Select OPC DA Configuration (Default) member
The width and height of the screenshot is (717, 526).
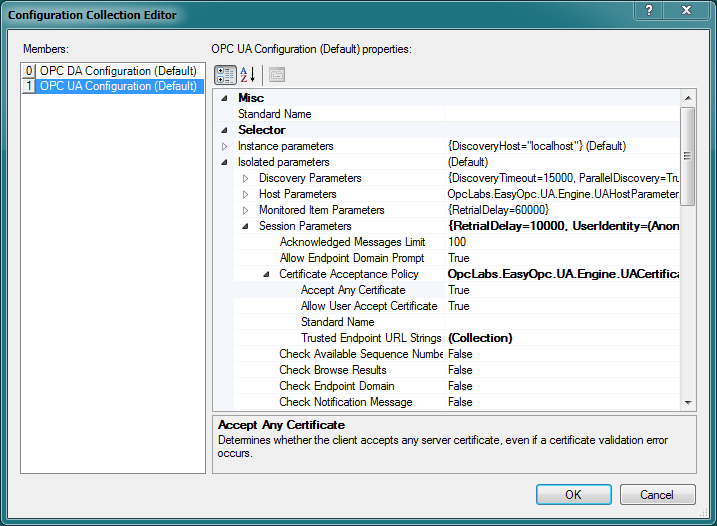click(x=110, y=71)
